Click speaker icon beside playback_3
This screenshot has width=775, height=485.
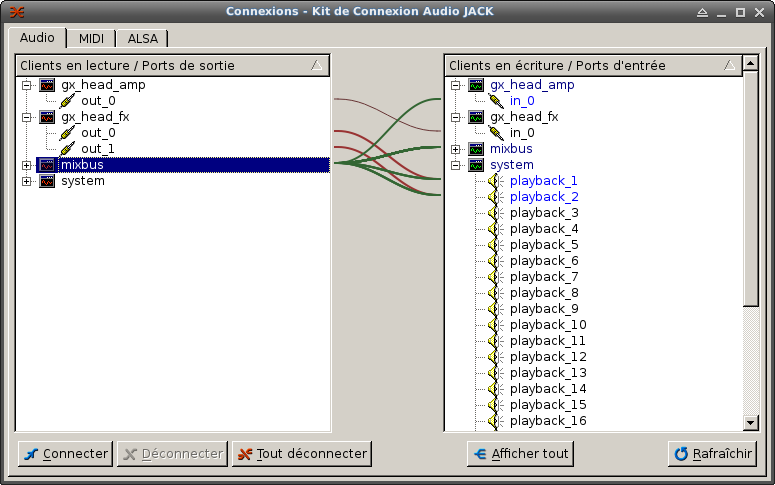click(496, 213)
